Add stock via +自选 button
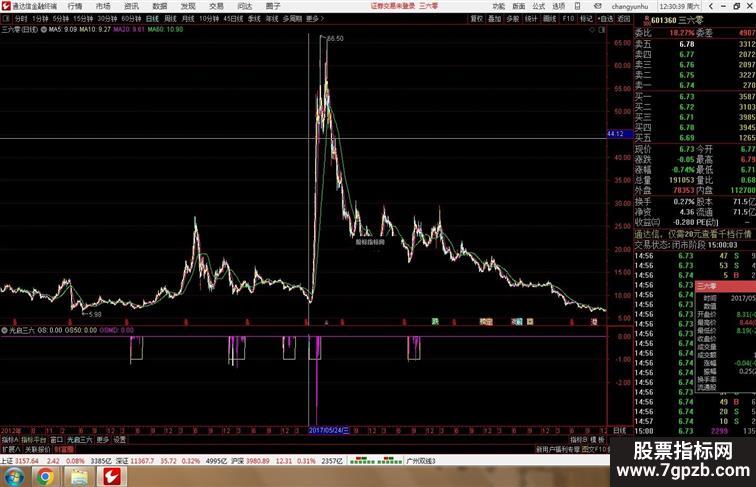Viewport: 756px width, 487px height. (x=606, y=19)
